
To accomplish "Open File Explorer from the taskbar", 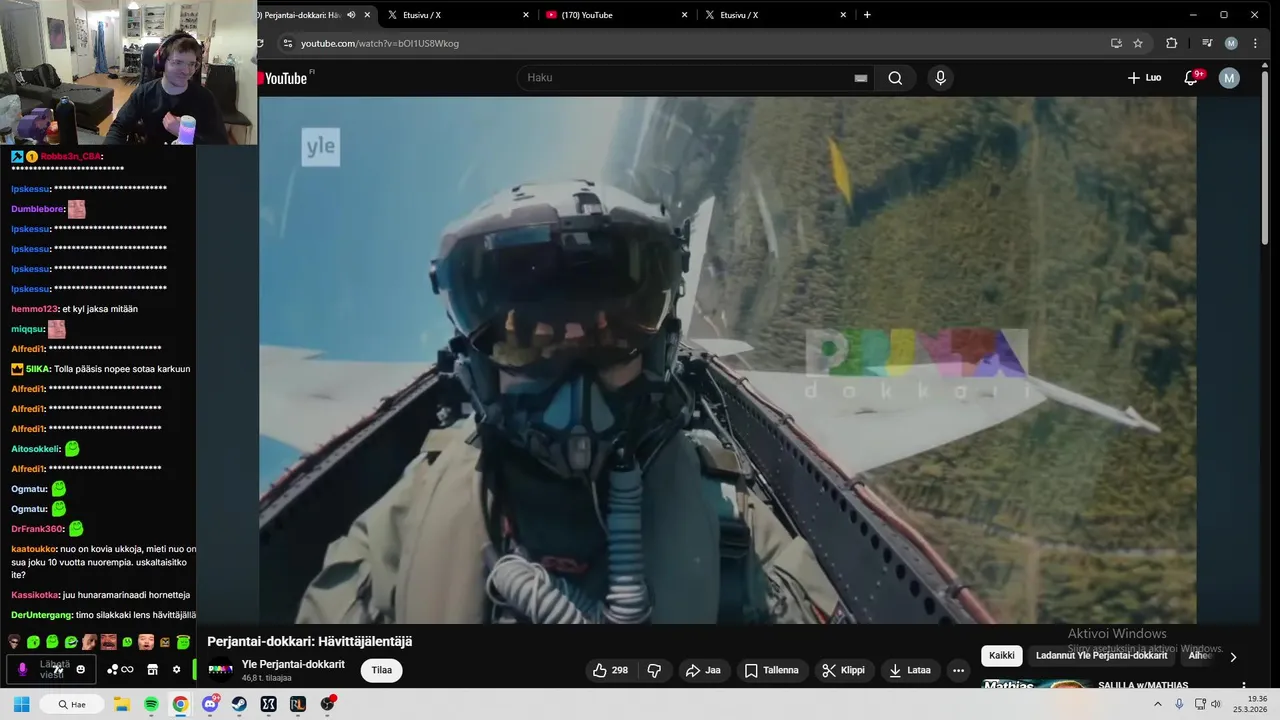I will [122, 704].
